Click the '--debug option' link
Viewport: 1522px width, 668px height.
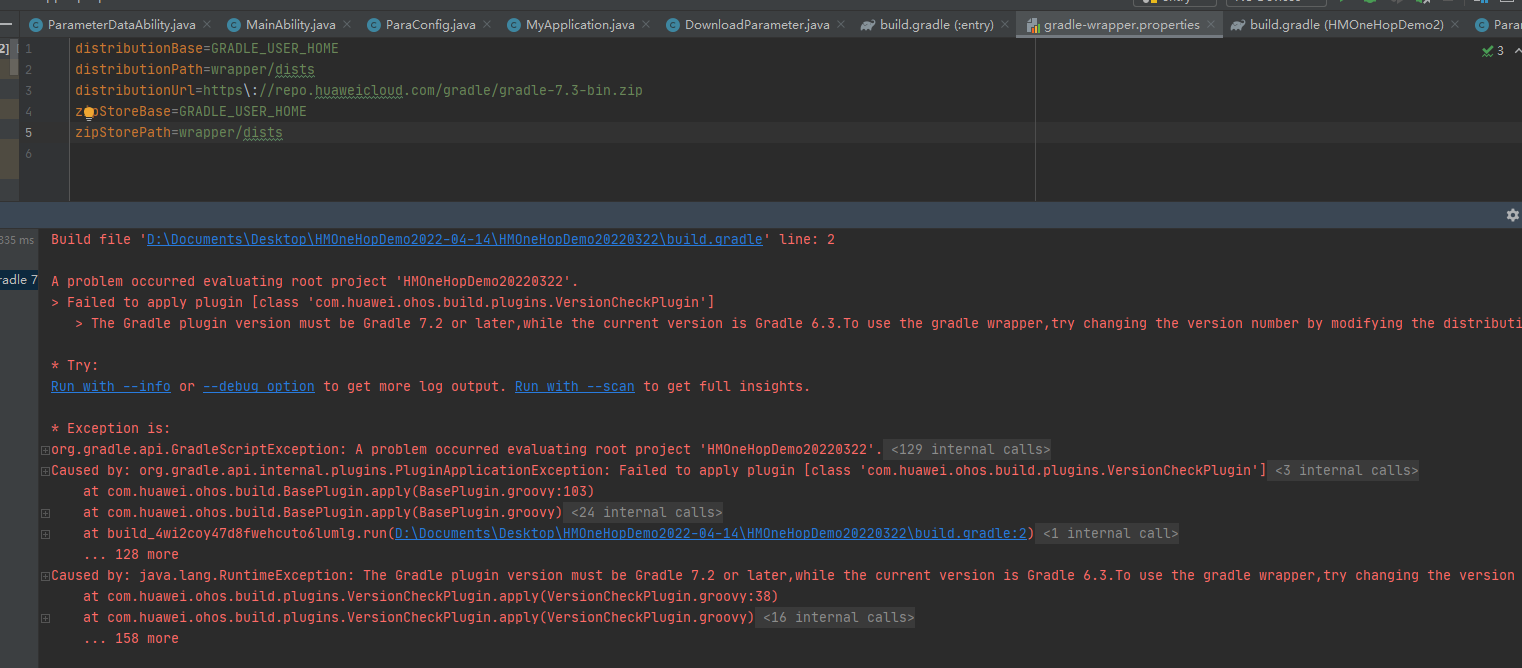tap(259, 387)
